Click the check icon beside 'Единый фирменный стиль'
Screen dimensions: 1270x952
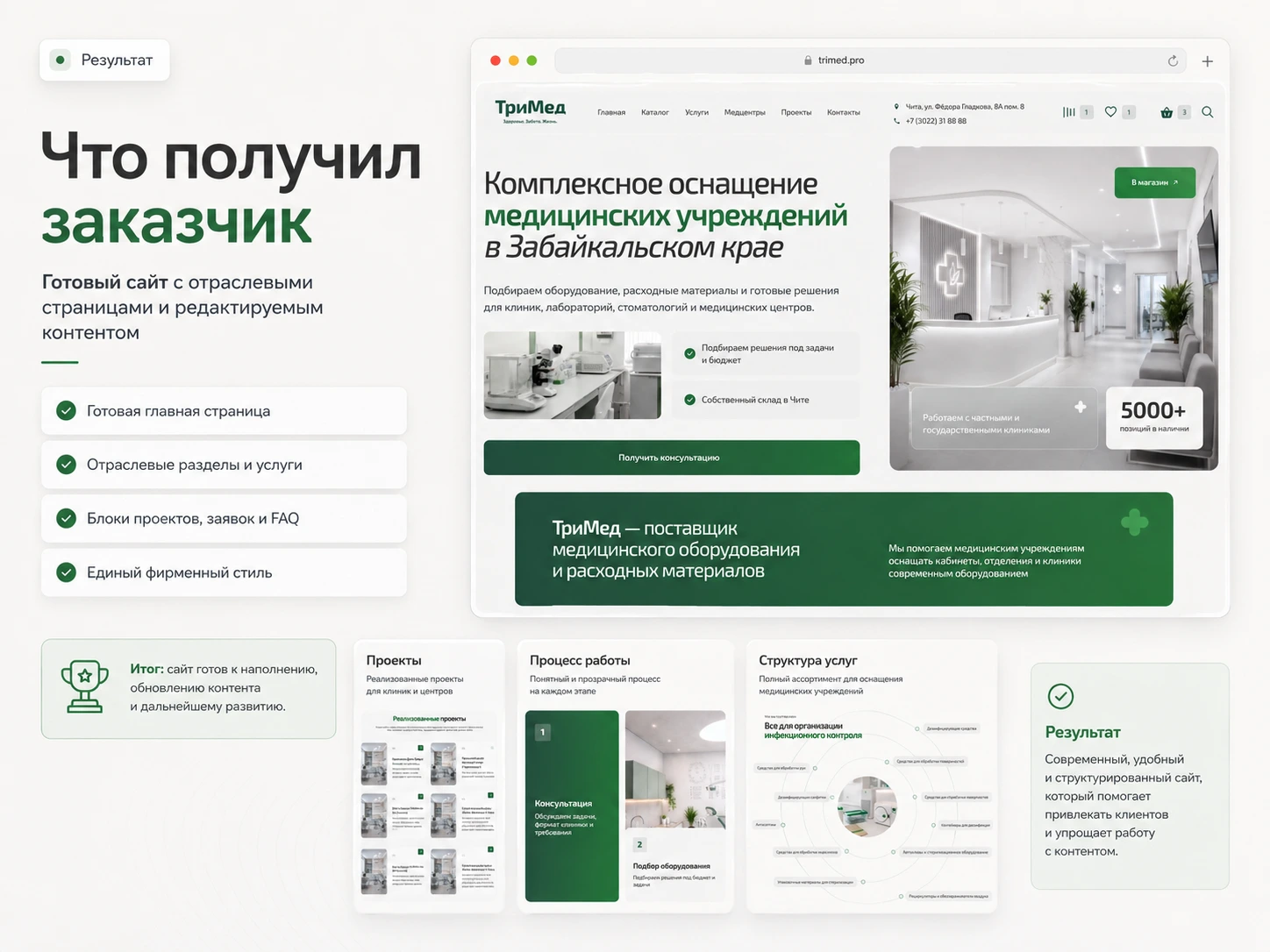66,572
